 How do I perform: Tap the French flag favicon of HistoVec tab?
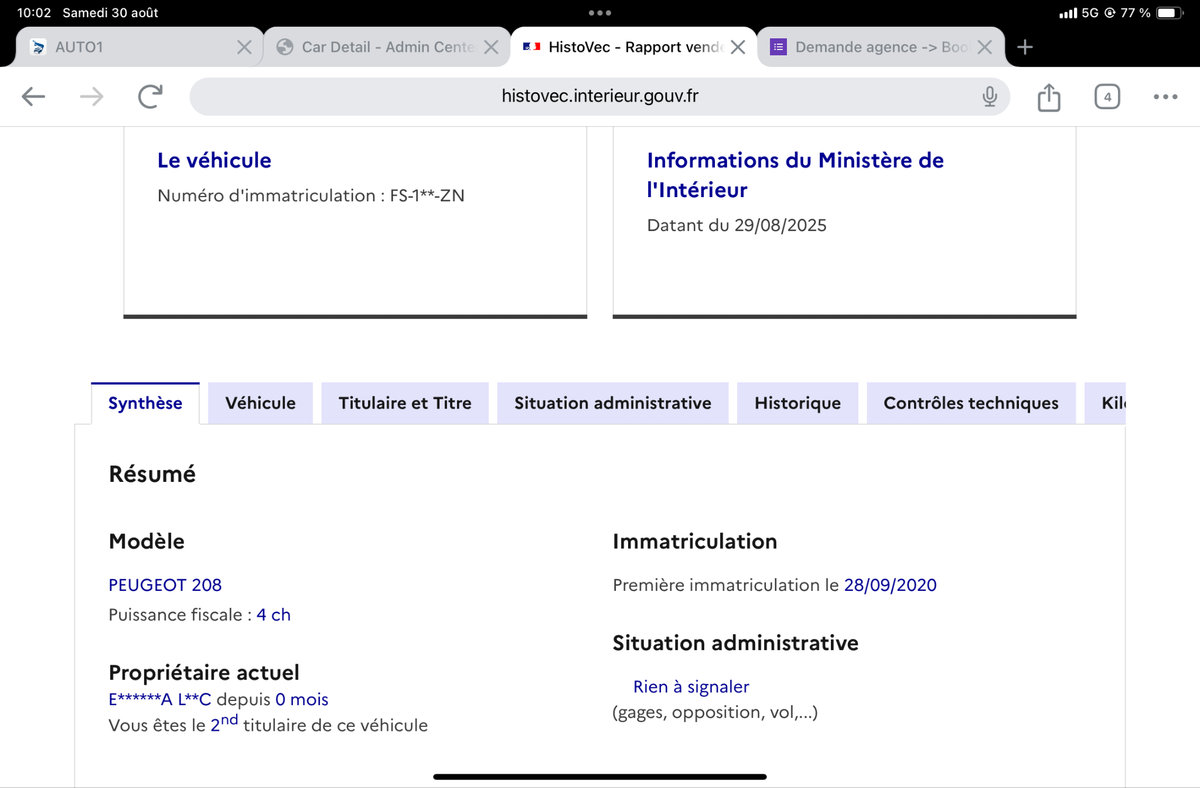click(532, 47)
